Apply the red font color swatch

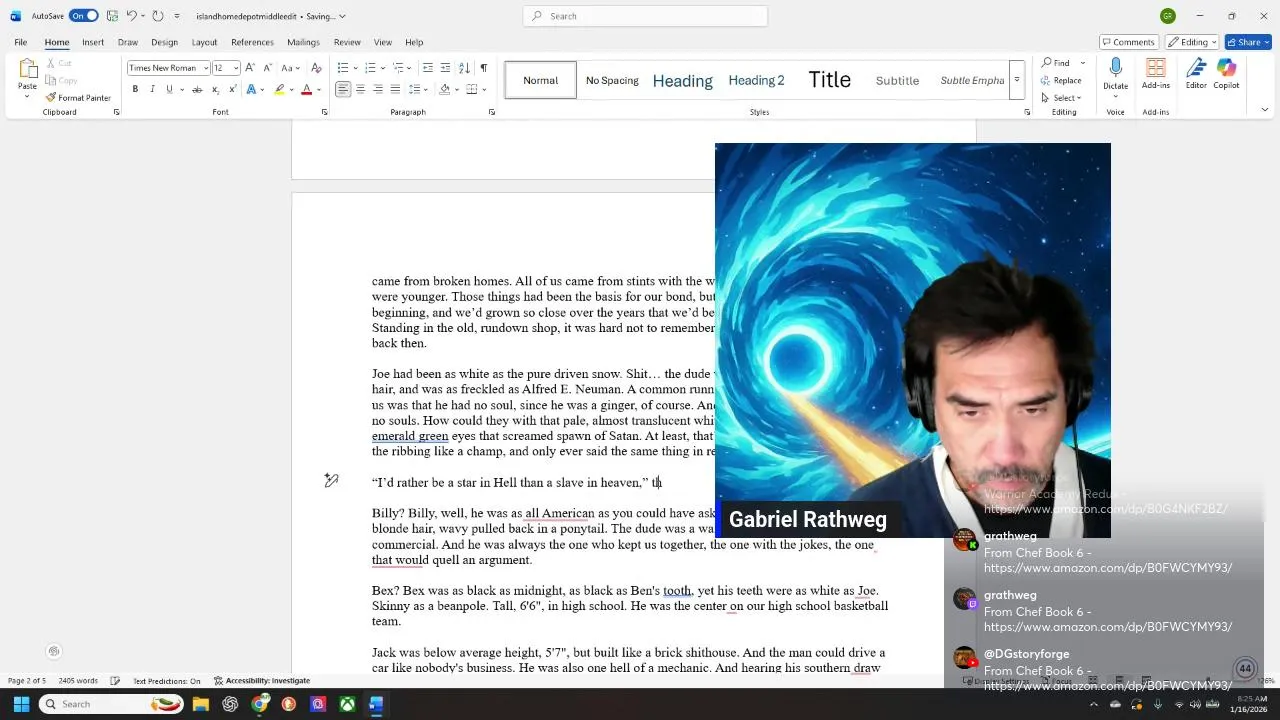[x=307, y=89]
